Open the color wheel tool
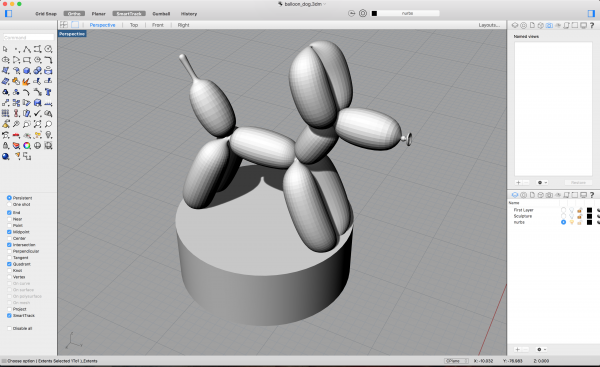This screenshot has width=600, height=367. coord(27,145)
